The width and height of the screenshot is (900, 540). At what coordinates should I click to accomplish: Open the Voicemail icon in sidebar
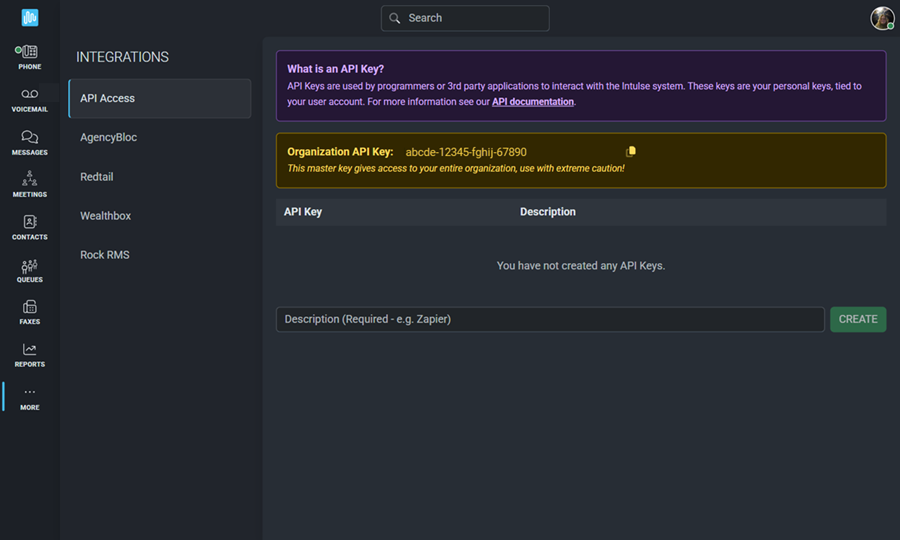[x=29, y=94]
